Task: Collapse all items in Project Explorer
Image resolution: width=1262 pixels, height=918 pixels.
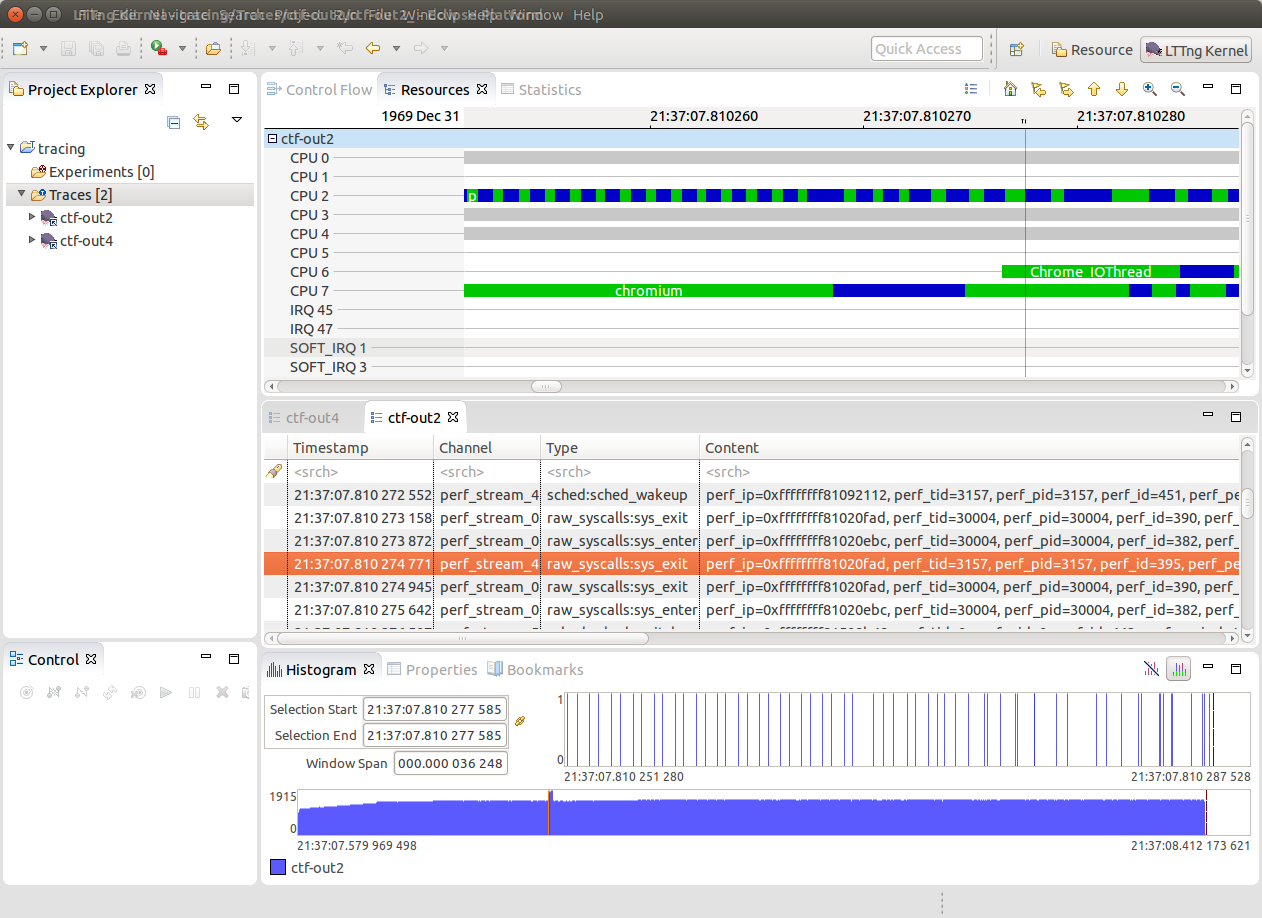Action: coord(174,122)
